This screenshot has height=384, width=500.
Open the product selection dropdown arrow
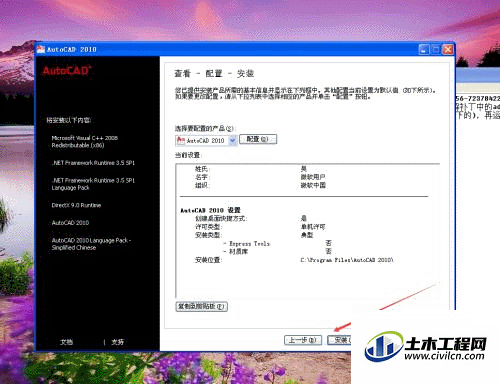pyautogui.click(x=233, y=140)
